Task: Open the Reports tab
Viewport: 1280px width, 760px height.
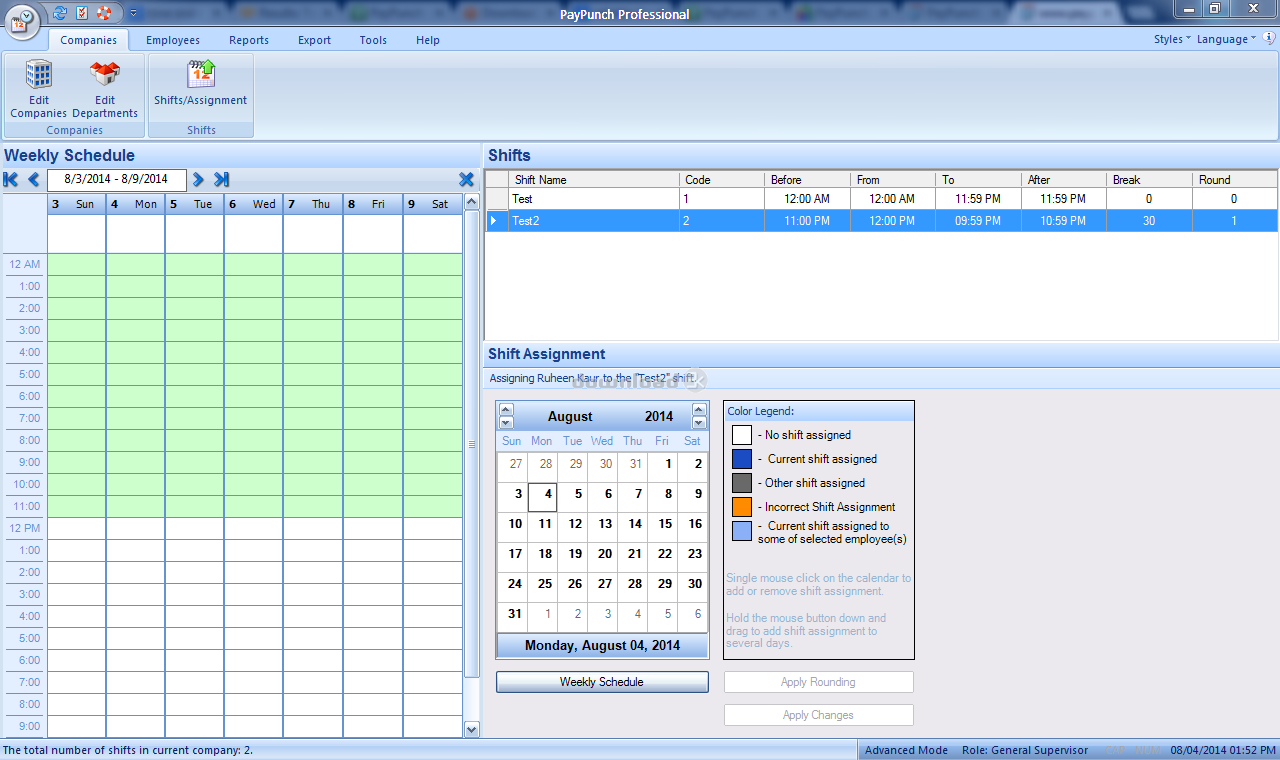Action: 249,40
